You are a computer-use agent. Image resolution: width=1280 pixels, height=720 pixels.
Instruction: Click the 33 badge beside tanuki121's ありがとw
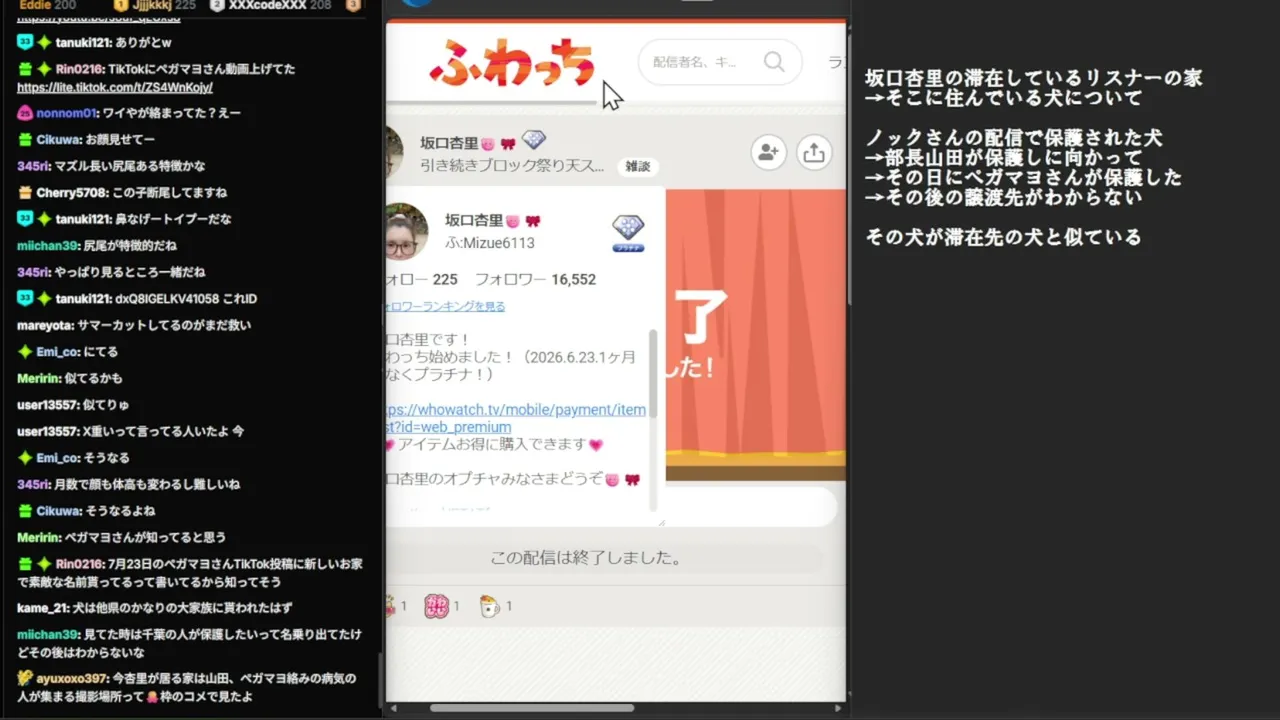[x=26, y=42]
